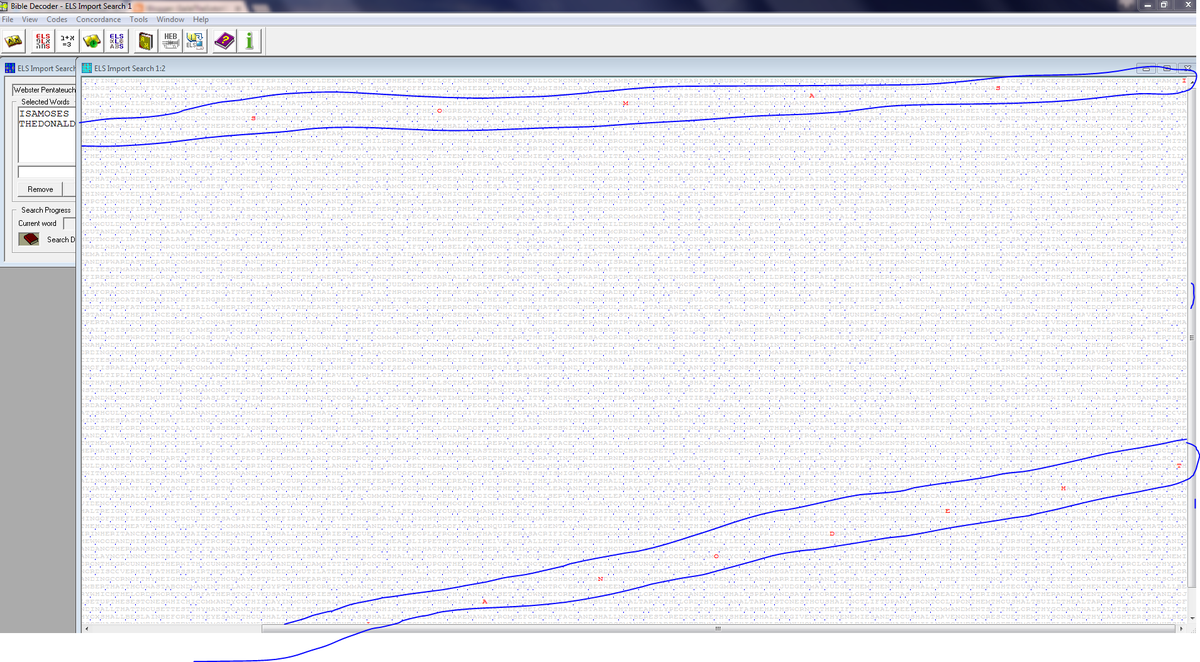Screen dimensions: 1200x662
Task: Click the HEB keyboard toolbar icon
Action: 170,41
